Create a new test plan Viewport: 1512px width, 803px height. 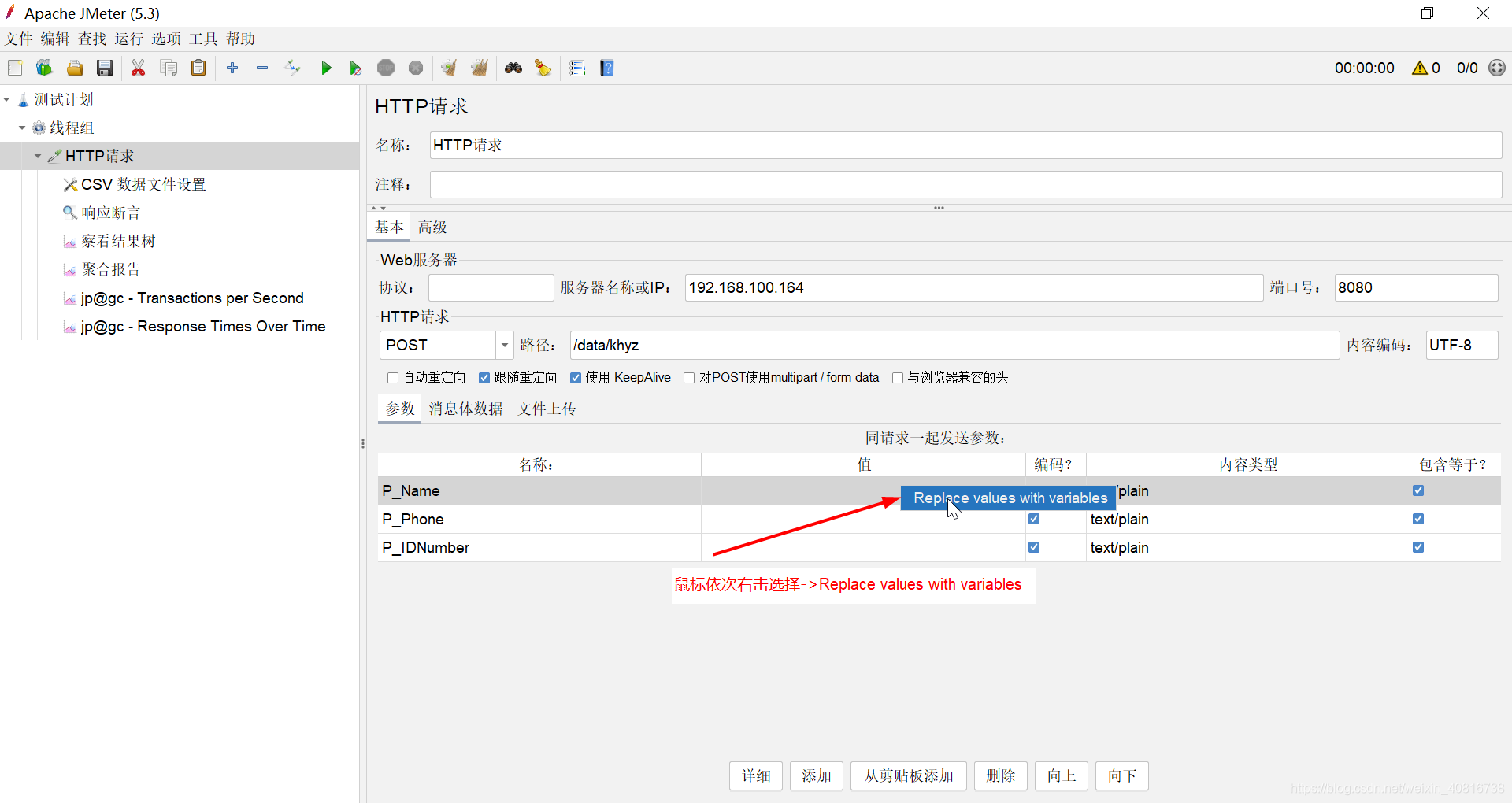click(x=15, y=68)
